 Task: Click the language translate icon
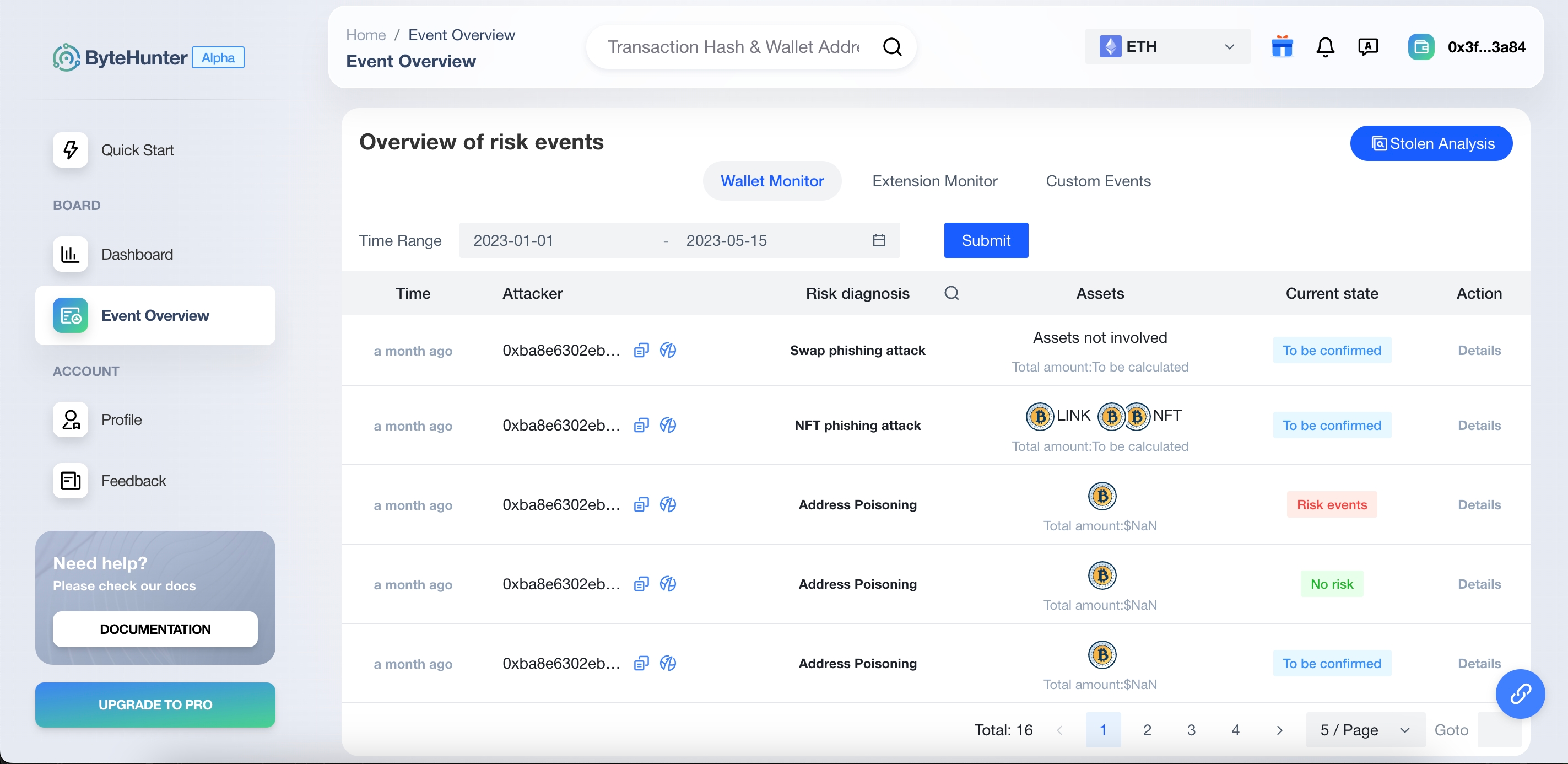[1368, 47]
